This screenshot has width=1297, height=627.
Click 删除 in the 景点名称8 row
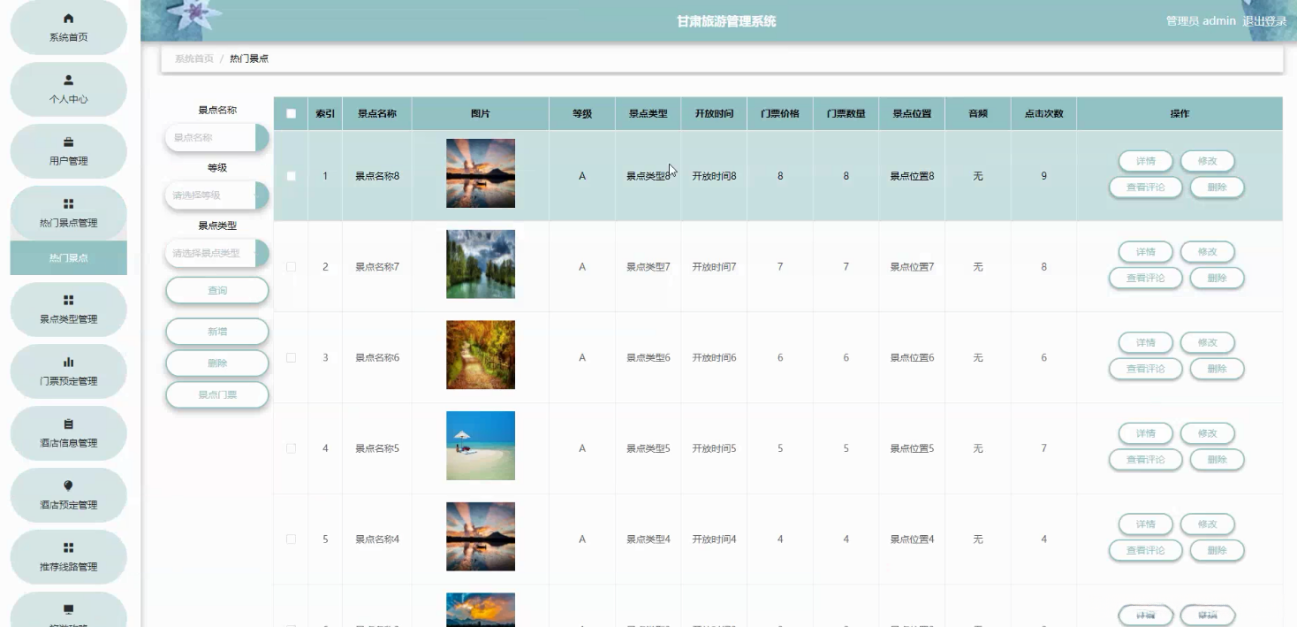pos(1217,187)
